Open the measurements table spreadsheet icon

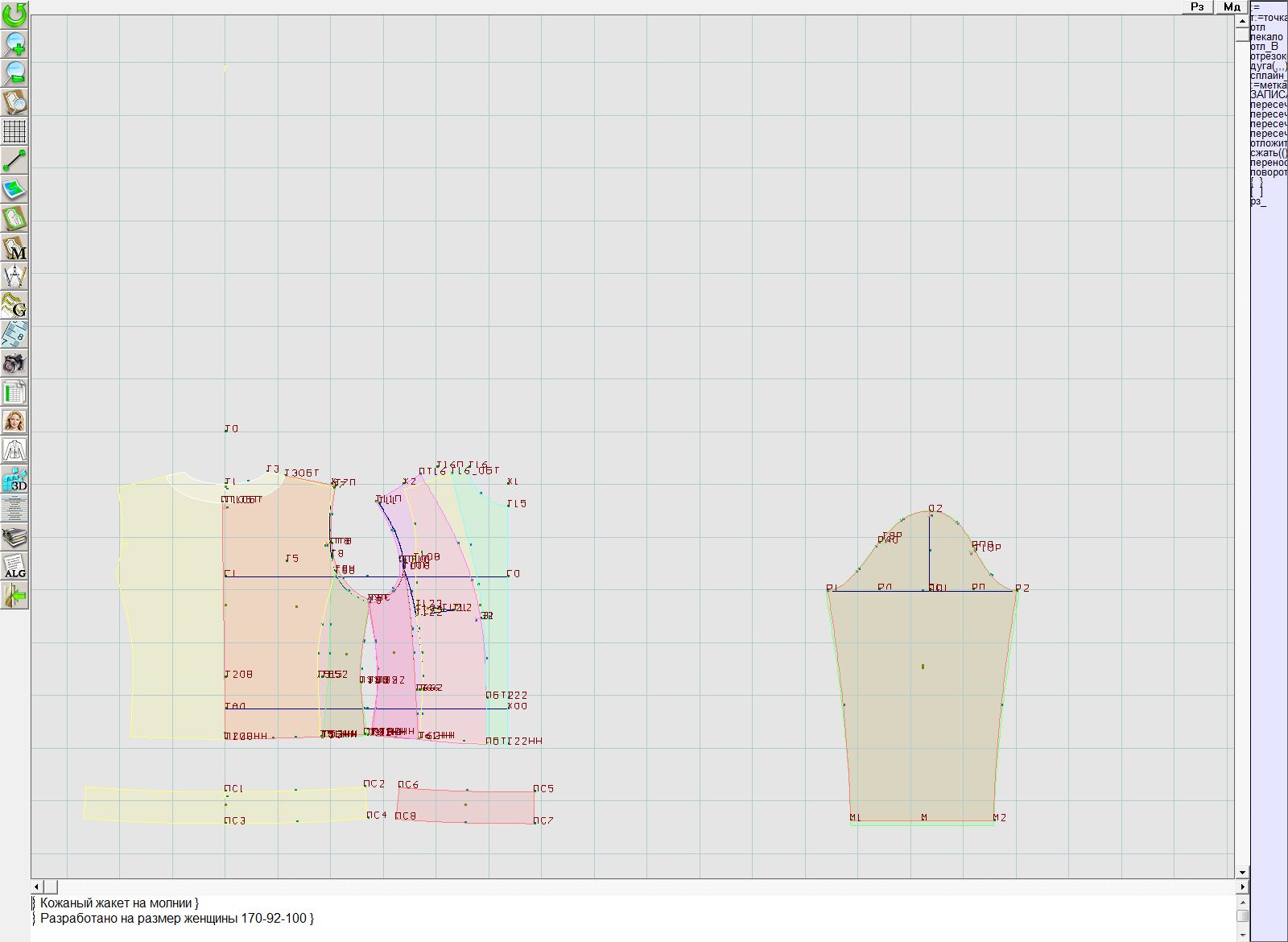tap(14, 392)
